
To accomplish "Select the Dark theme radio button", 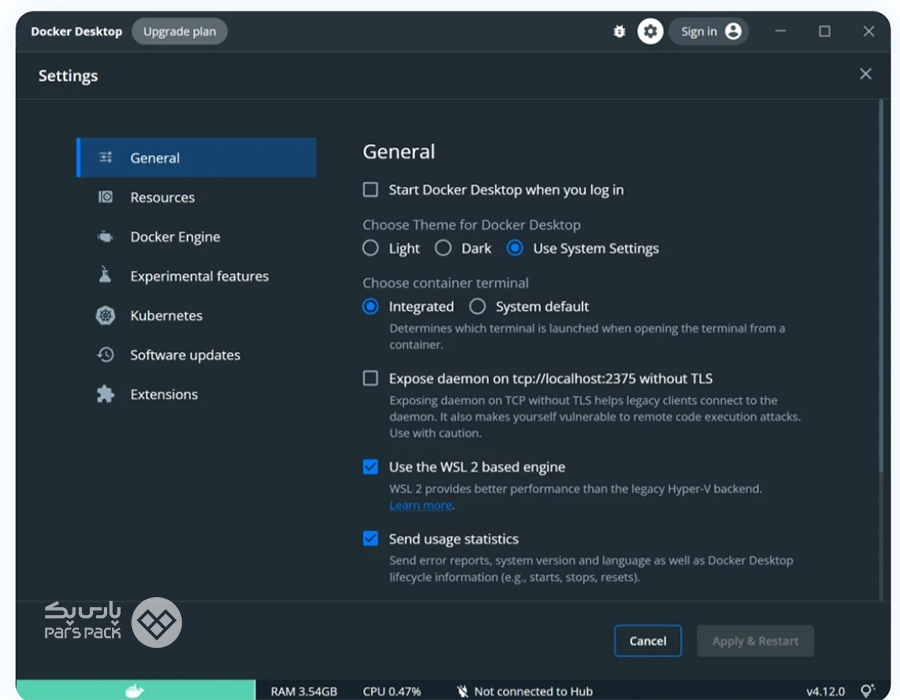I will [443, 248].
